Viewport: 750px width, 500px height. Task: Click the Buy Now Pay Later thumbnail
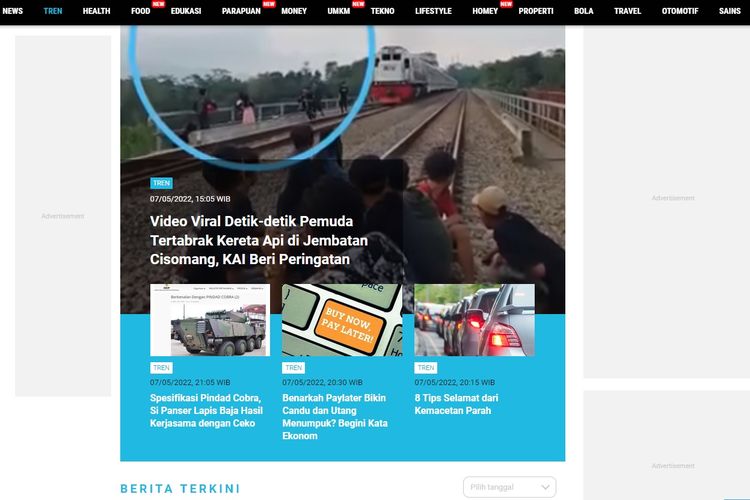pos(342,320)
